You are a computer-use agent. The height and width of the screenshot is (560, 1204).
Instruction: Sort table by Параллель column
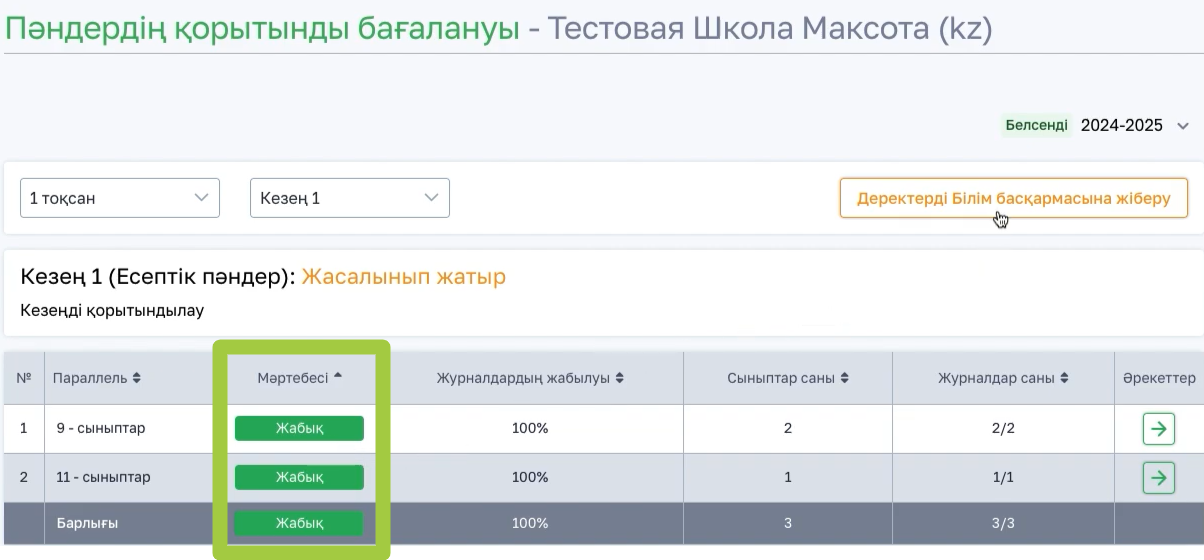pos(96,378)
